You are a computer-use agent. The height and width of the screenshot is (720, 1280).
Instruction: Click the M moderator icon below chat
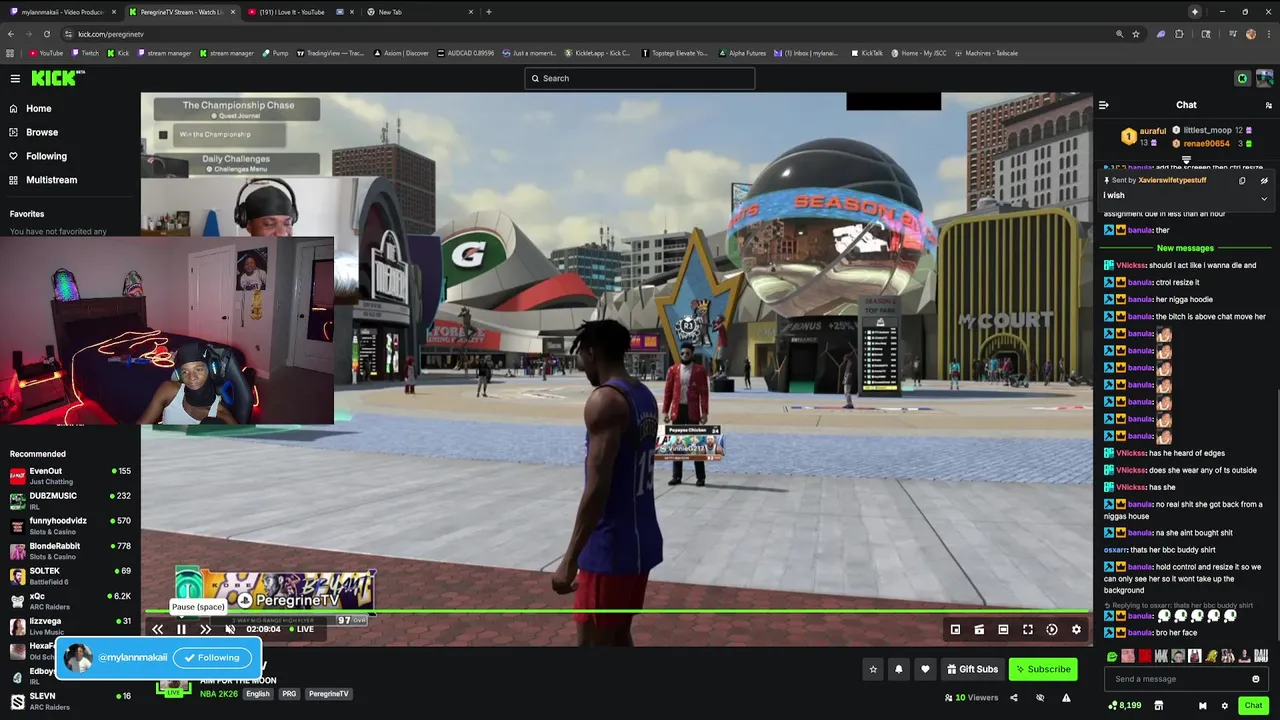(x=1202, y=706)
